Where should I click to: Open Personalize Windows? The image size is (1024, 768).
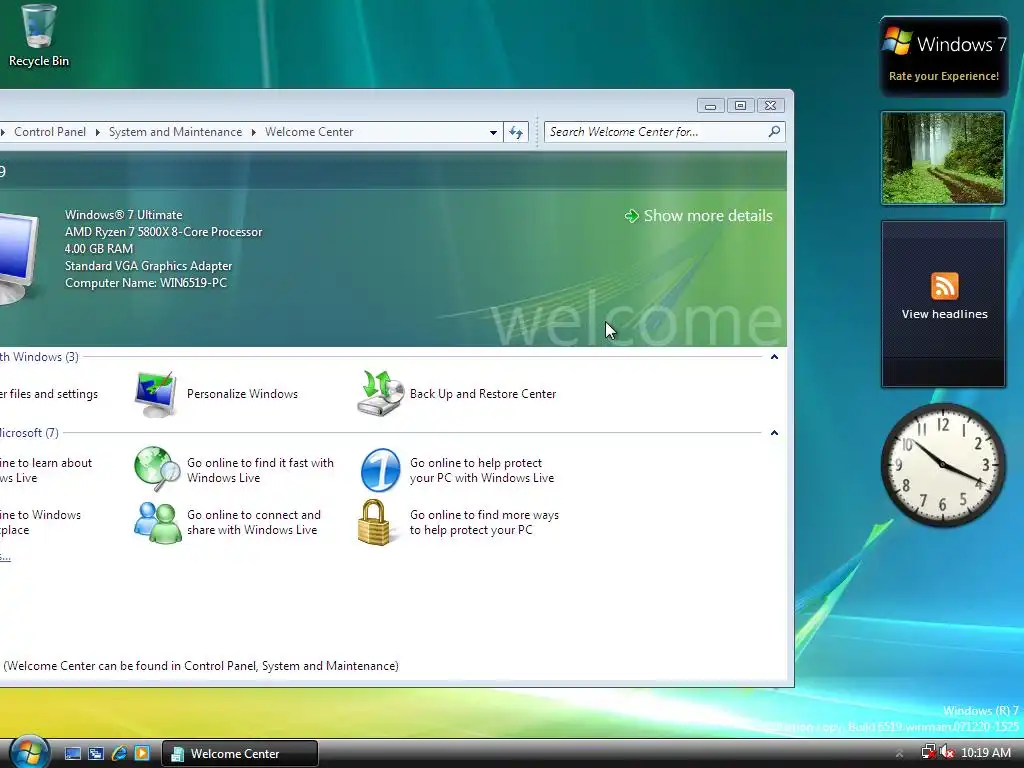click(242, 394)
